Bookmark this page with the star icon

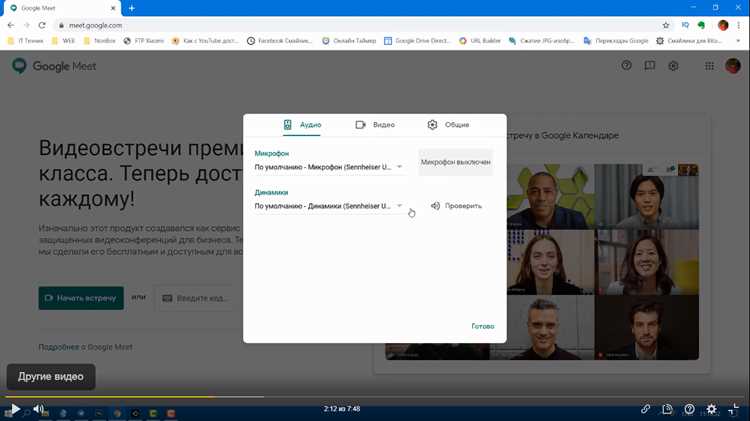(x=666, y=25)
